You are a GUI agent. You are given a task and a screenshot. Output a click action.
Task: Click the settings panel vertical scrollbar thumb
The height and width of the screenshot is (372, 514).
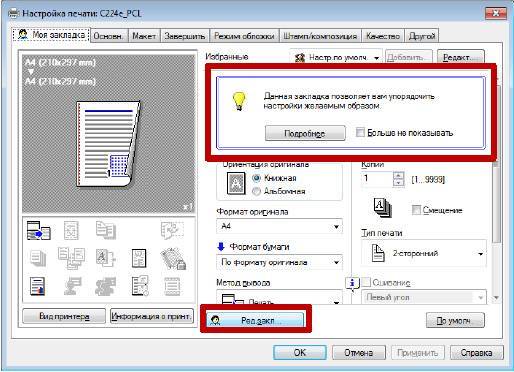(496, 163)
